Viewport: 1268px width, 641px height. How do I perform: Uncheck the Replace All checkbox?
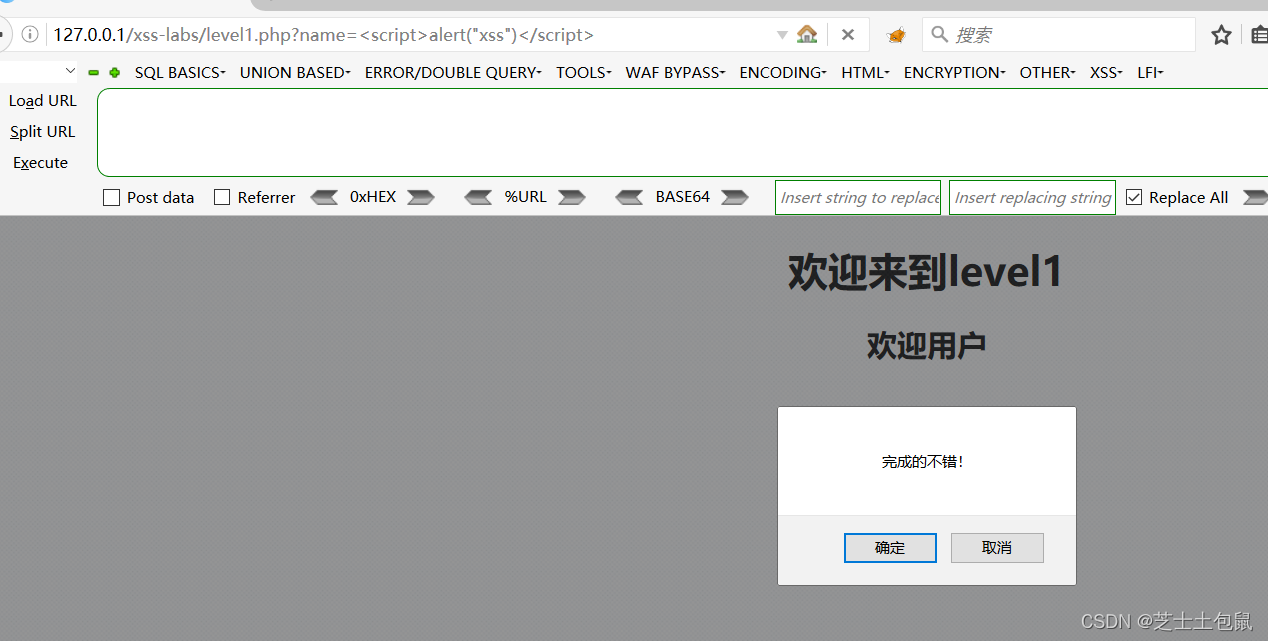(1133, 197)
